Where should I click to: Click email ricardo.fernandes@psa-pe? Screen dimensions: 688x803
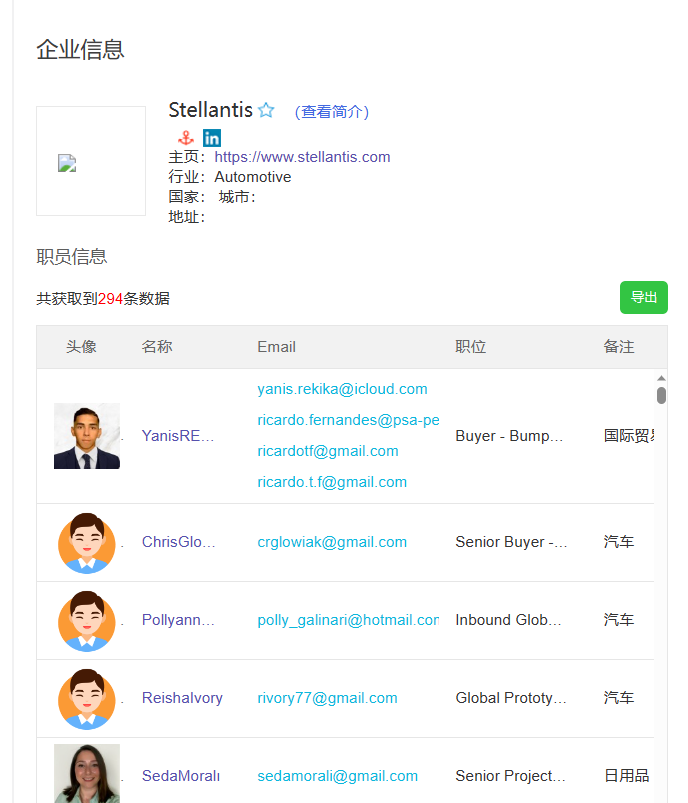[348, 420]
